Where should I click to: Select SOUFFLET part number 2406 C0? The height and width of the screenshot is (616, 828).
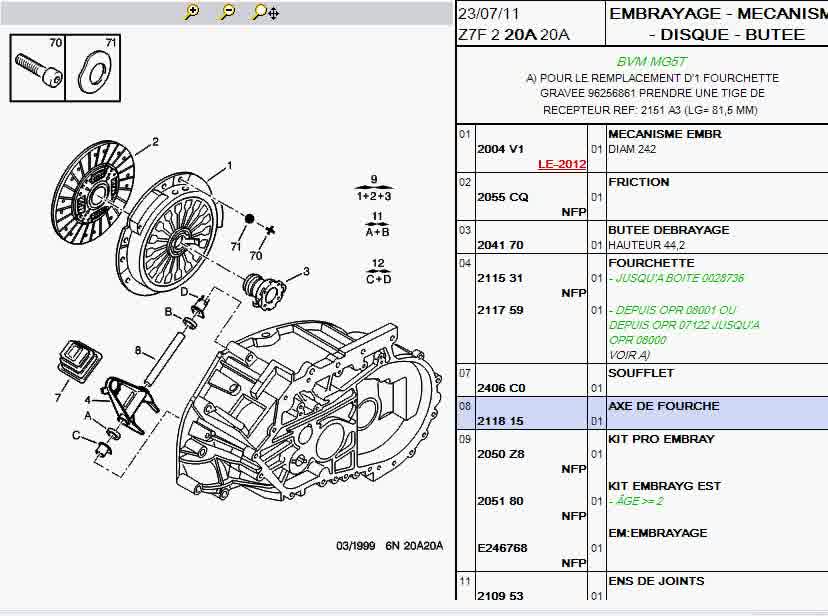(x=501, y=388)
